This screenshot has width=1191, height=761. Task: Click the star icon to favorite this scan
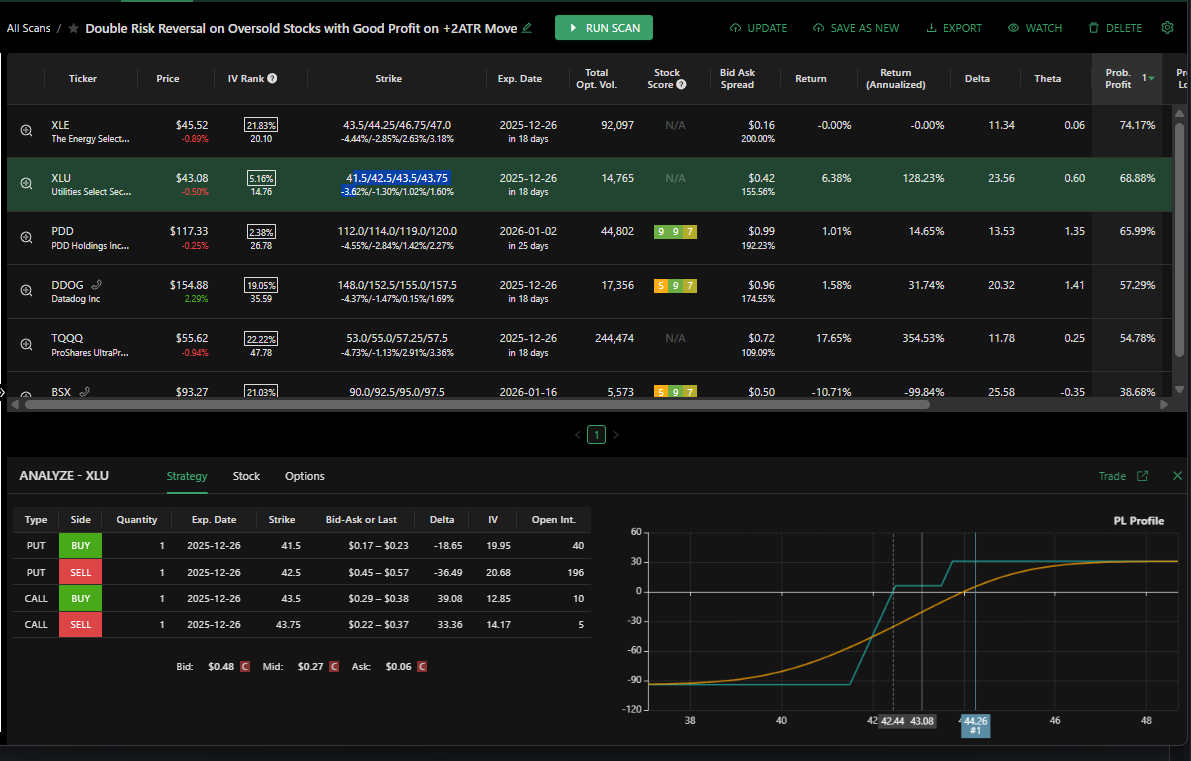point(74,29)
